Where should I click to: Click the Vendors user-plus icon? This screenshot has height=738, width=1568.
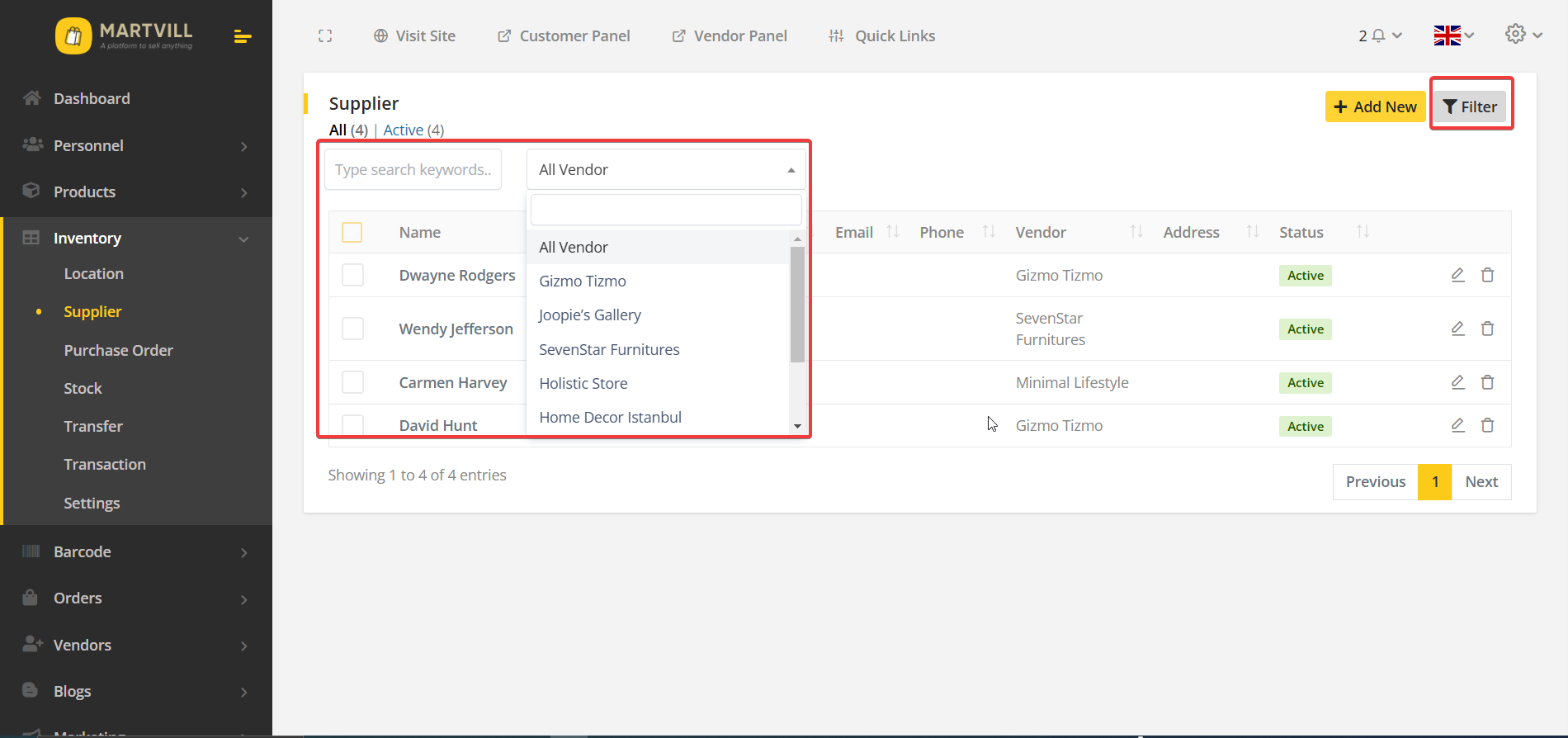pos(32,644)
